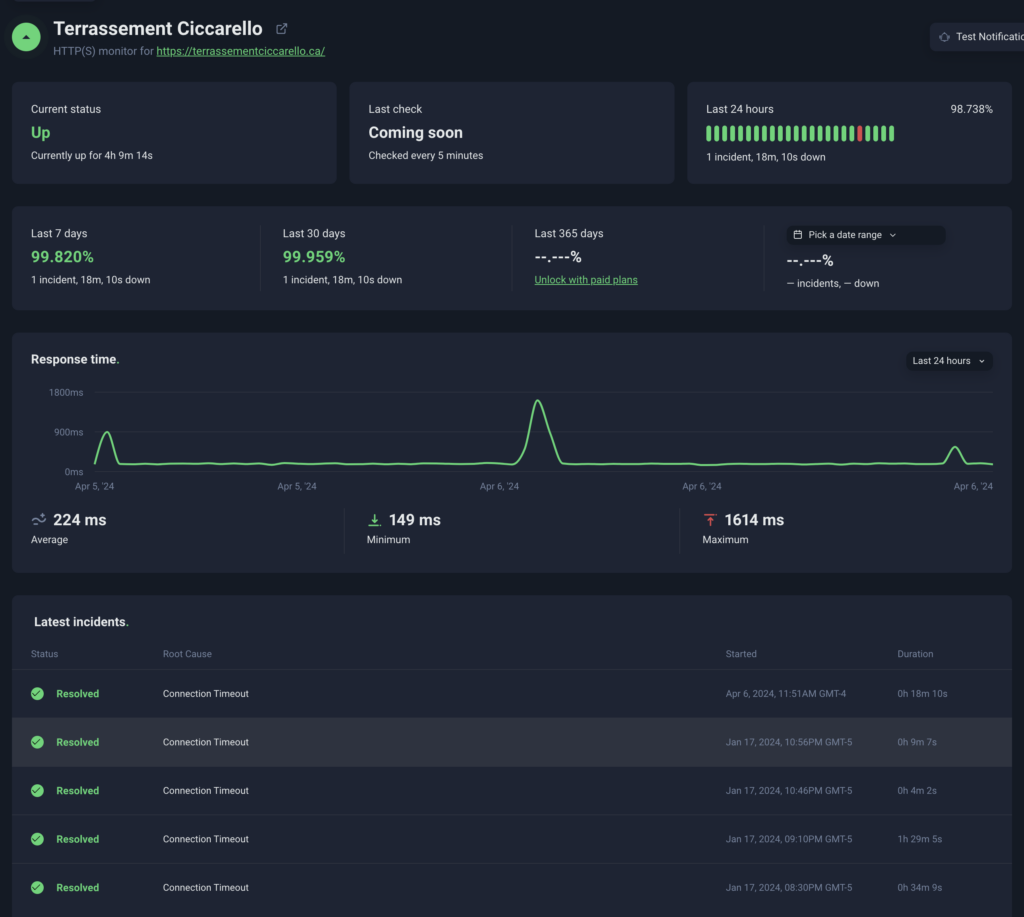Select incident started Jan 17, 10:56PM
This screenshot has width=1024, height=917.
coord(788,742)
